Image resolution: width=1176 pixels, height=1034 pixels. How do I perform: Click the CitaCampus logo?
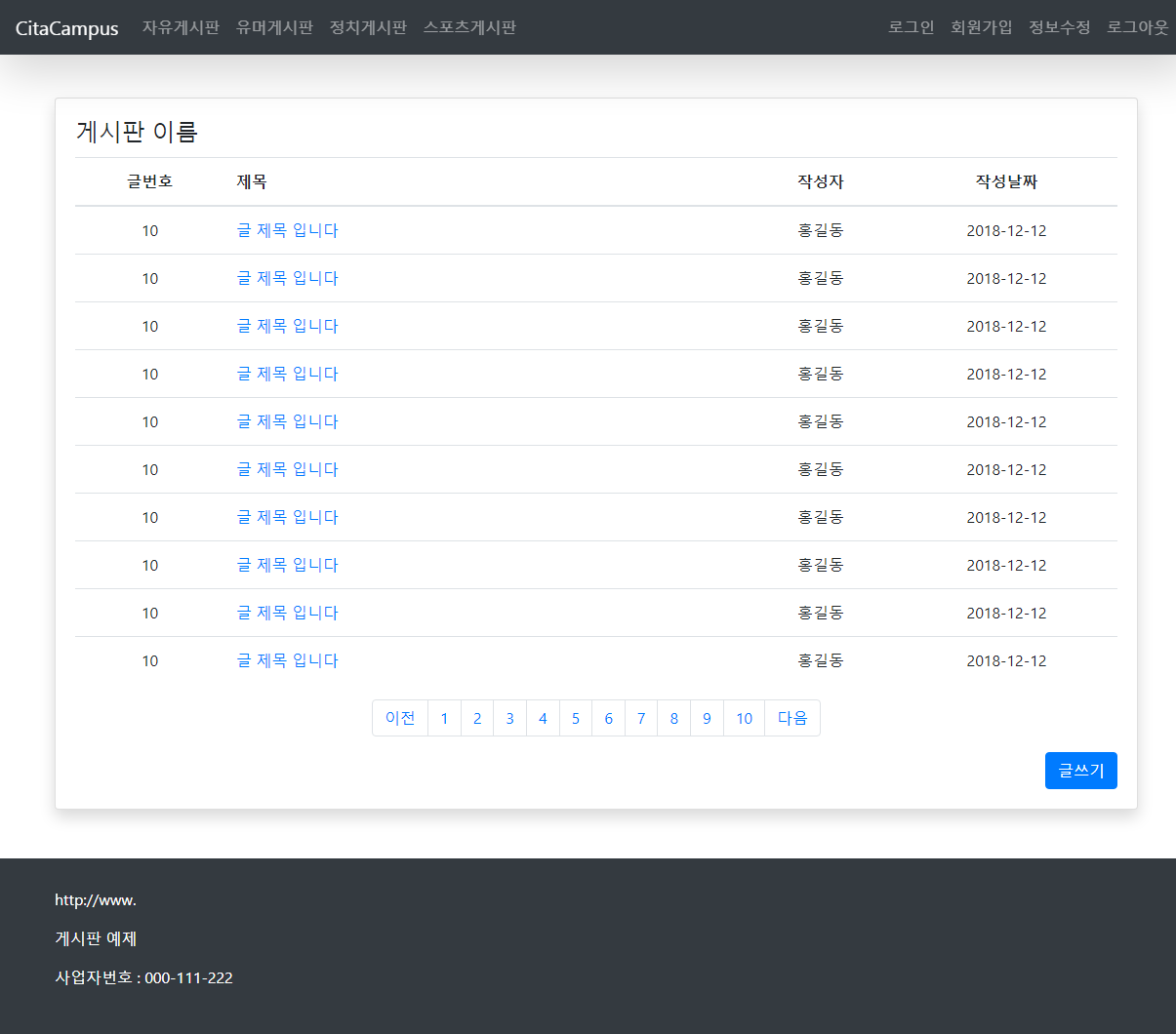point(65,28)
